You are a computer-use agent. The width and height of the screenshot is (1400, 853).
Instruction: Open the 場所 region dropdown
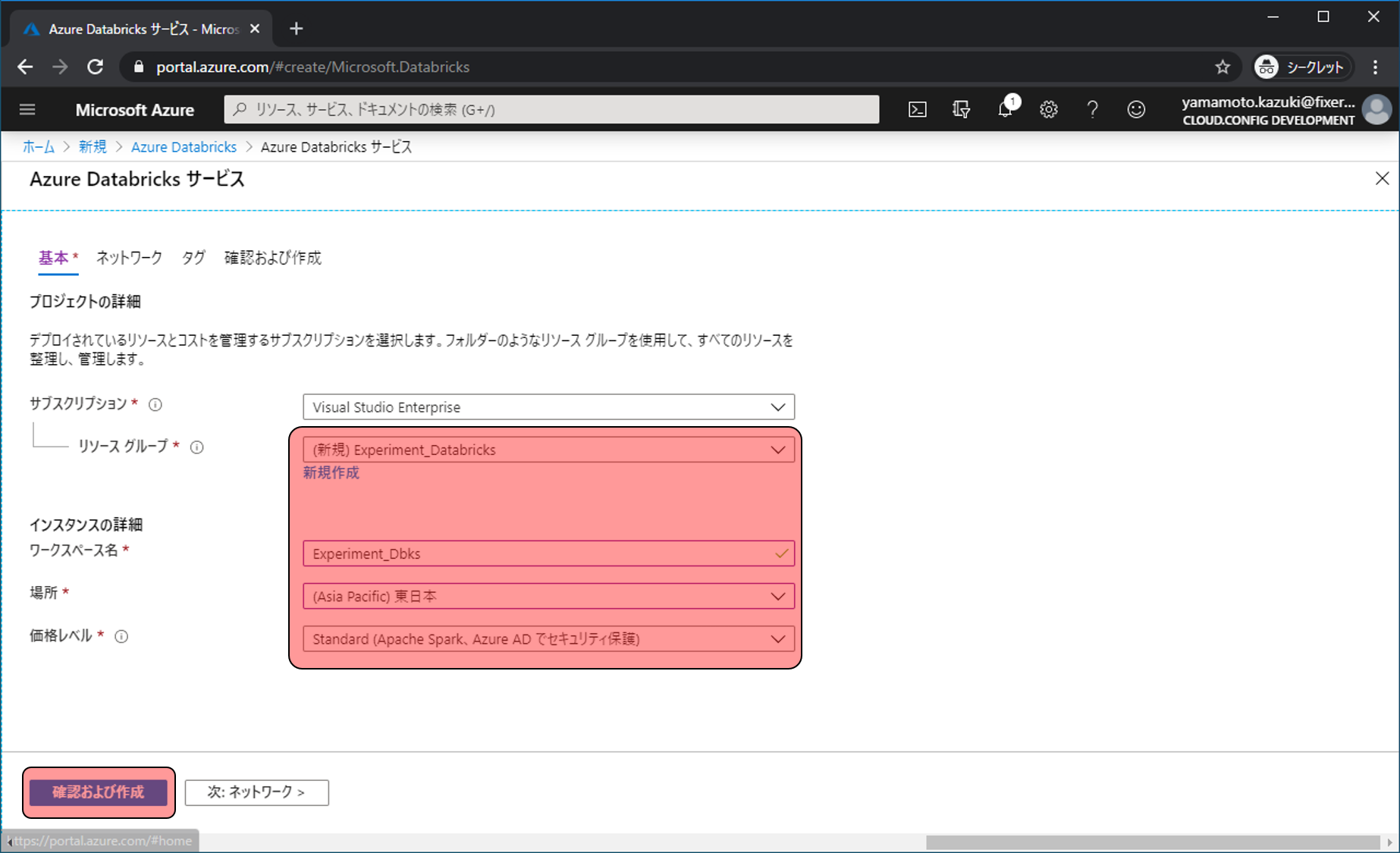(x=548, y=597)
